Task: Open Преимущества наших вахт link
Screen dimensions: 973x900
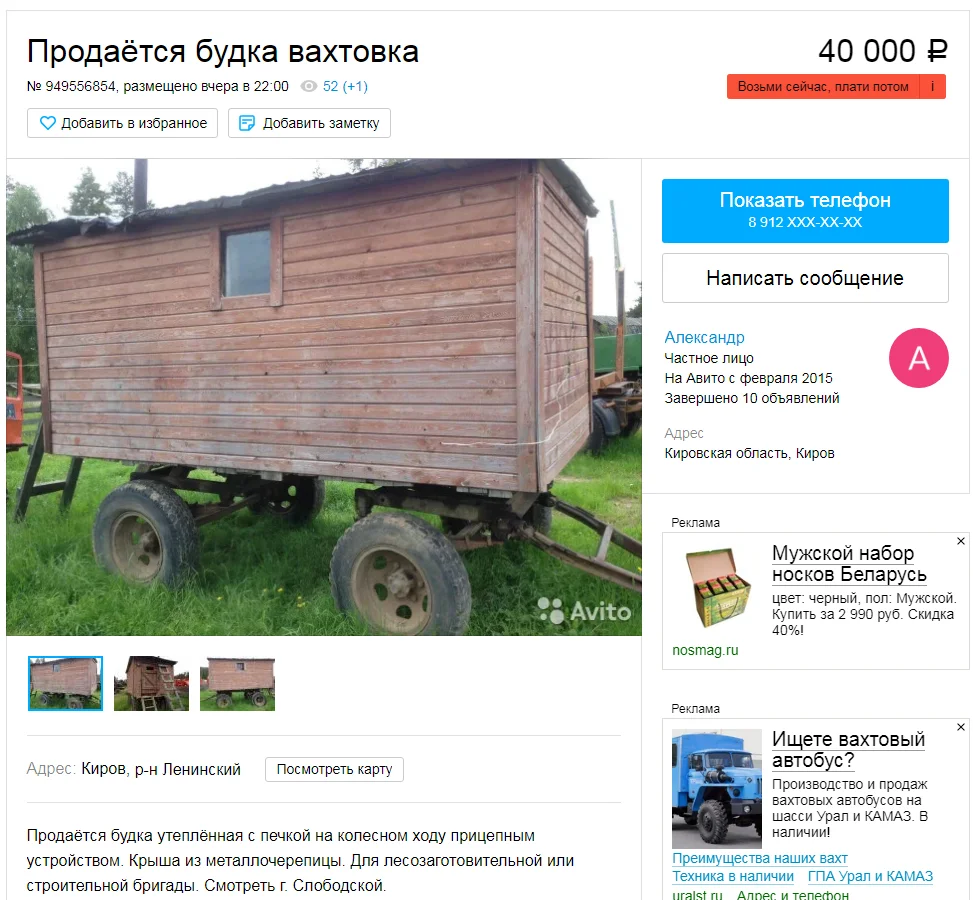Action: pos(760,858)
